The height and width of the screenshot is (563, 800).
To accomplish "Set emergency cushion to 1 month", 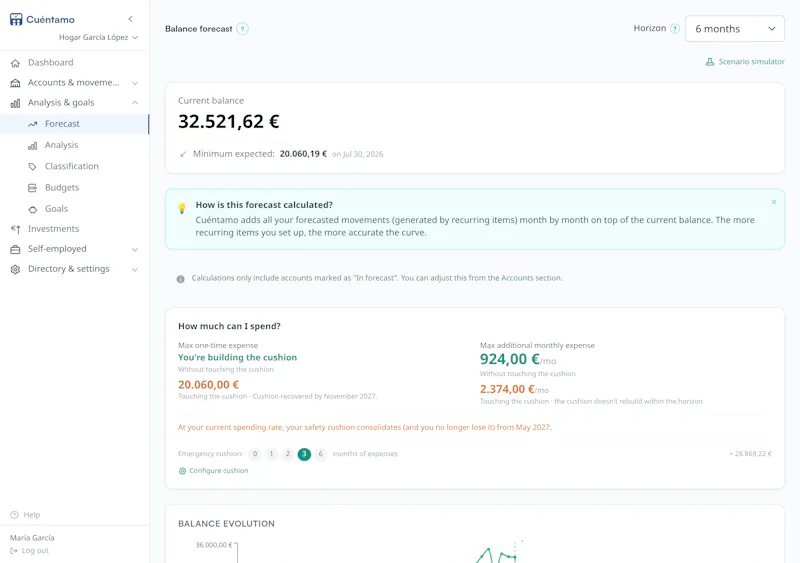I will click(271, 454).
